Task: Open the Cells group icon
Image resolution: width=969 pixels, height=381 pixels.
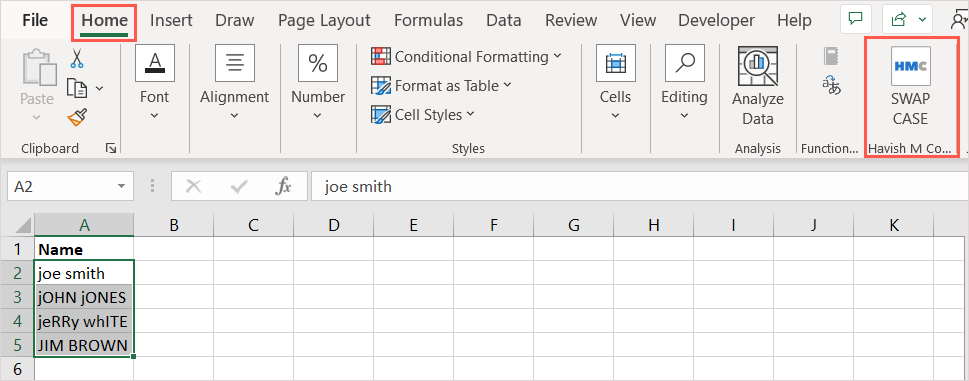Action: 616,63
